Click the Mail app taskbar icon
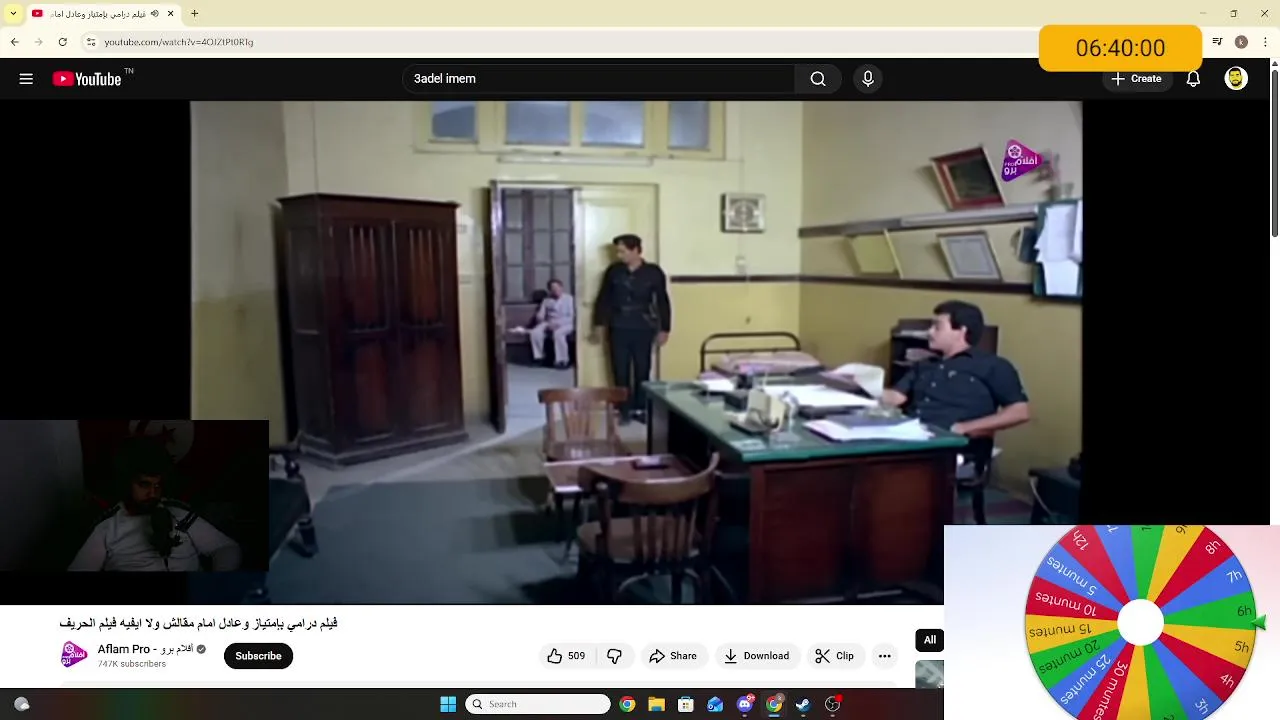The width and height of the screenshot is (1280, 720). click(715, 704)
